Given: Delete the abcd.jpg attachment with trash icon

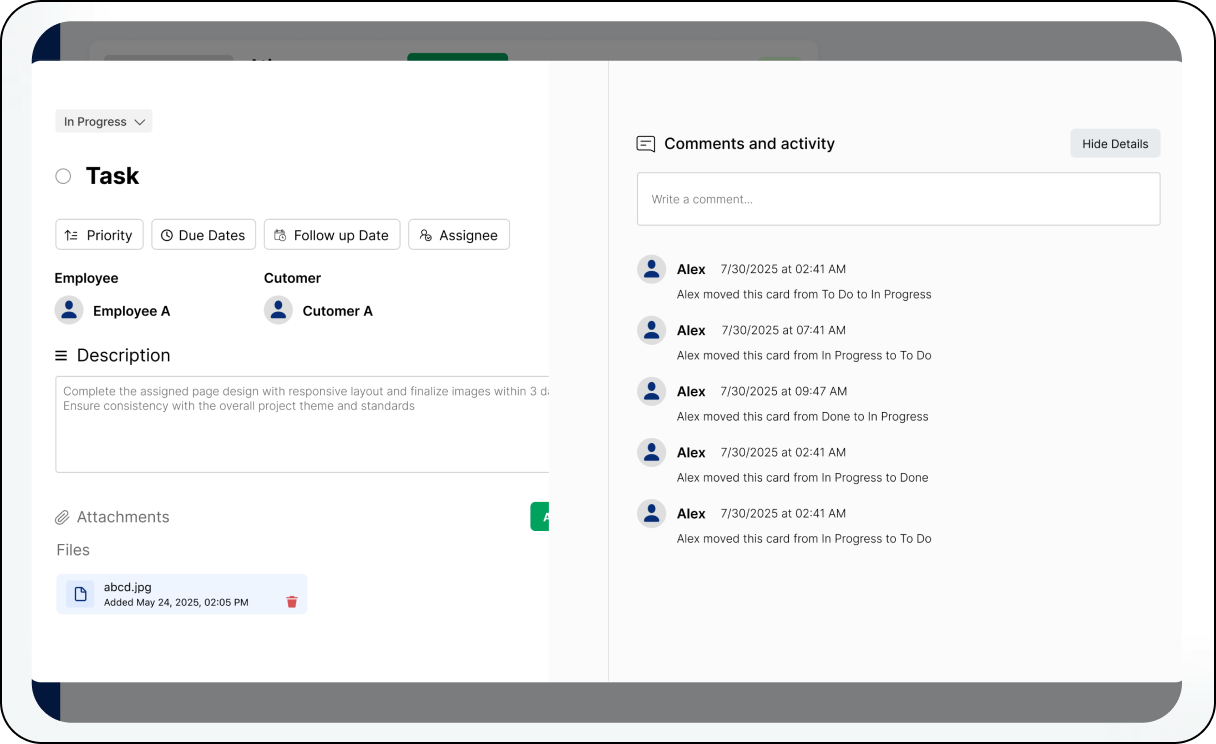Looking at the screenshot, I should 292,602.
